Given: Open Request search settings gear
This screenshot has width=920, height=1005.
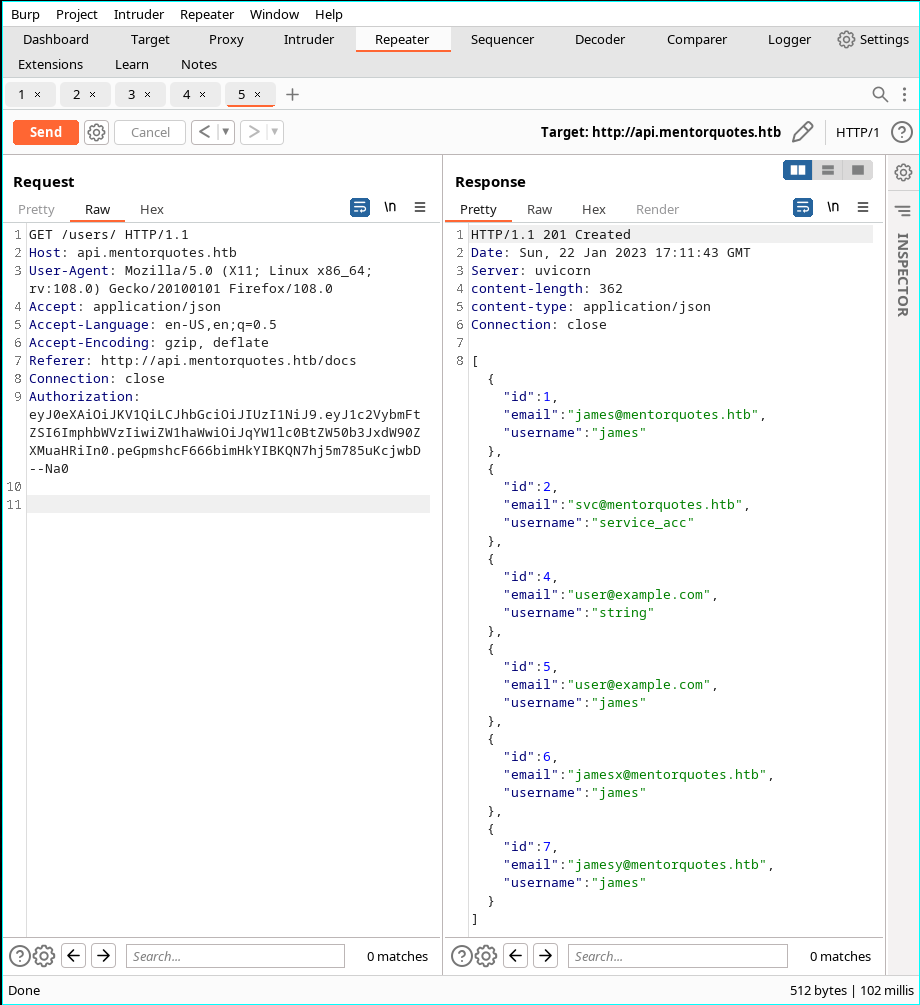Looking at the screenshot, I should [44, 956].
